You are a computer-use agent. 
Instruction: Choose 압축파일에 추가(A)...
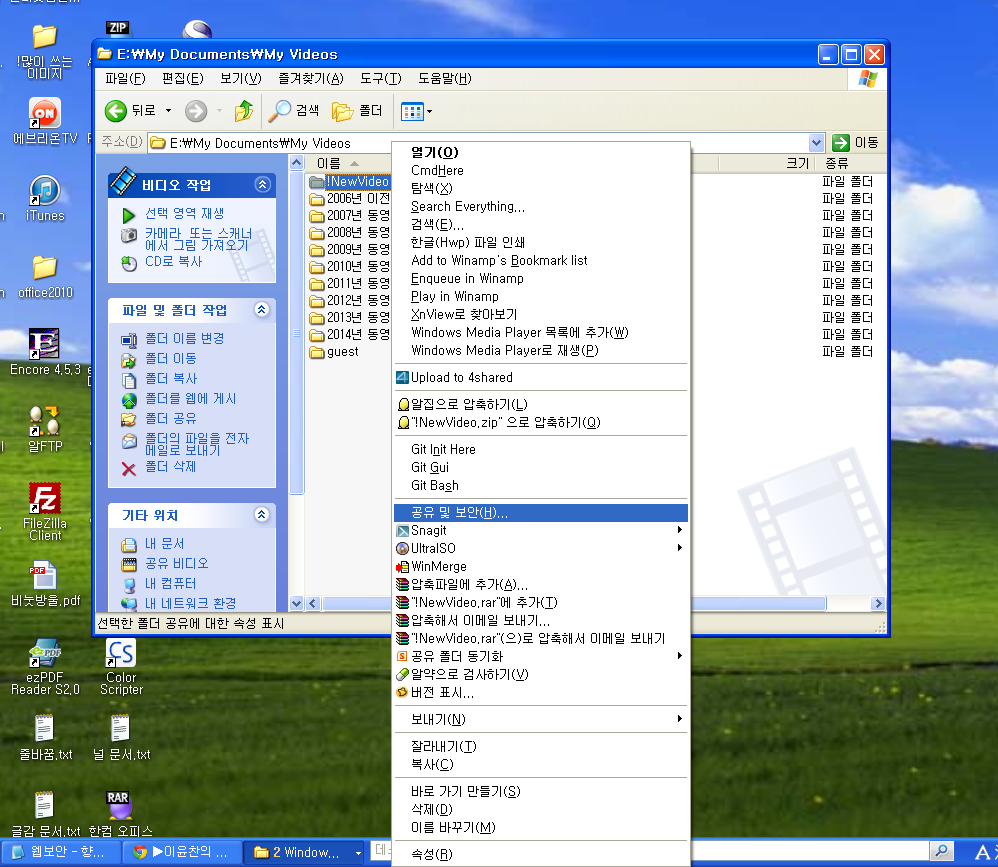point(540,584)
